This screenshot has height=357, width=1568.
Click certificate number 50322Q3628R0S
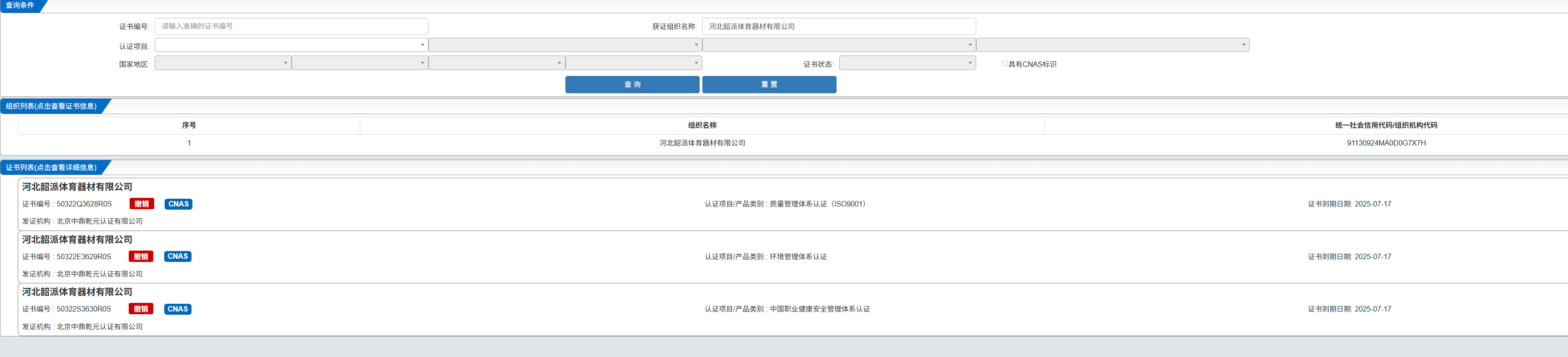tap(84, 204)
